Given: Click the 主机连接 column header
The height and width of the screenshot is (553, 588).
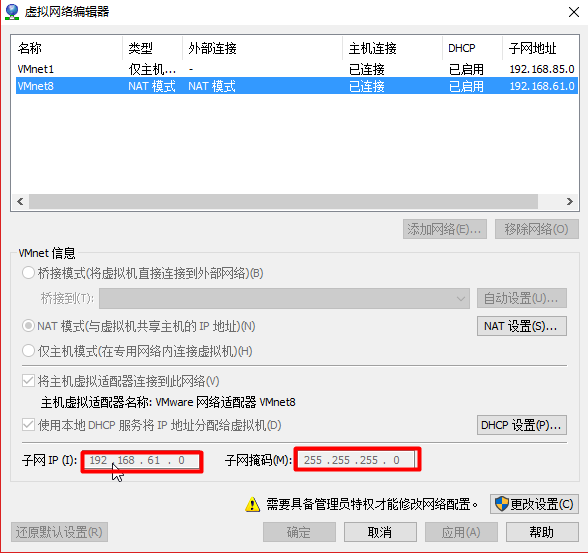Looking at the screenshot, I should click(392, 48).
